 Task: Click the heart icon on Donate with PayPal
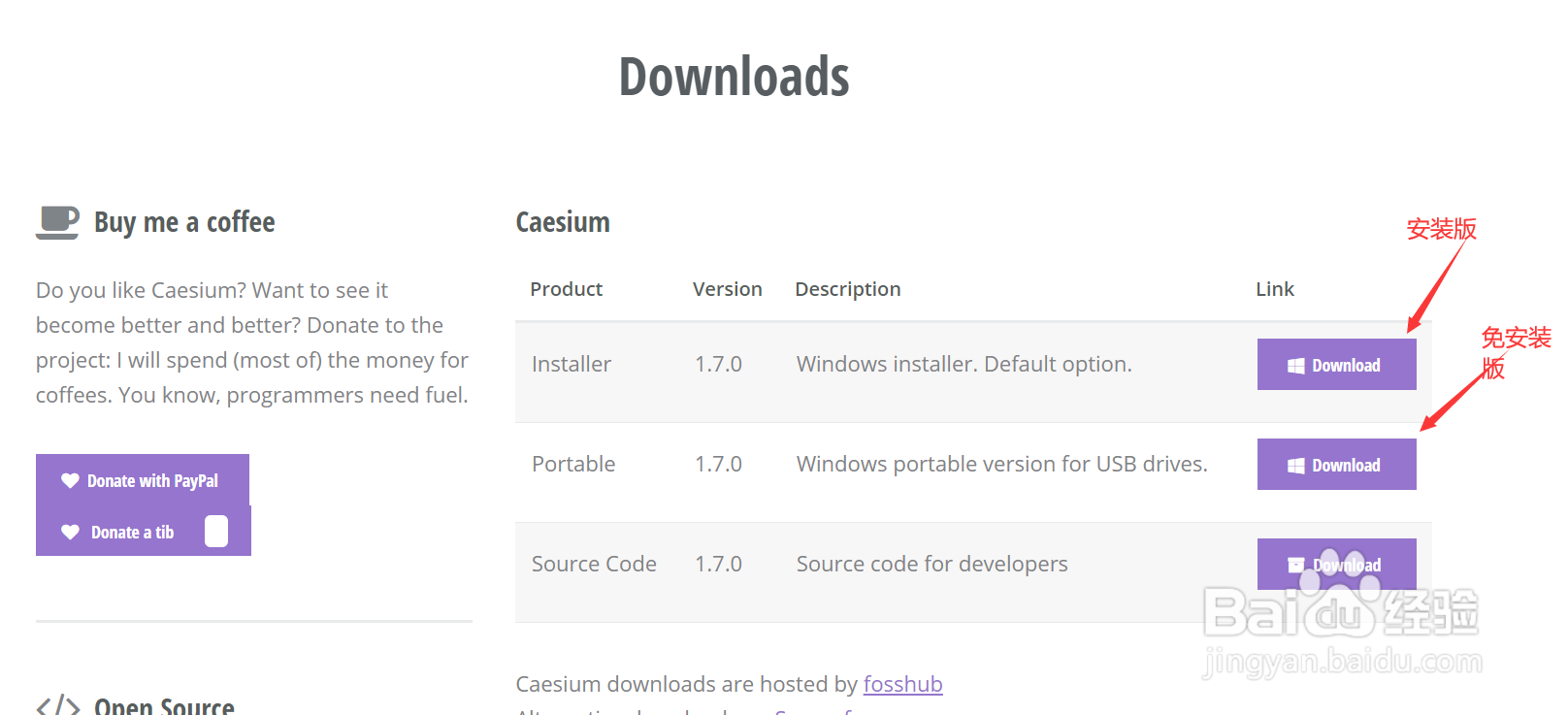click(70, 480)
